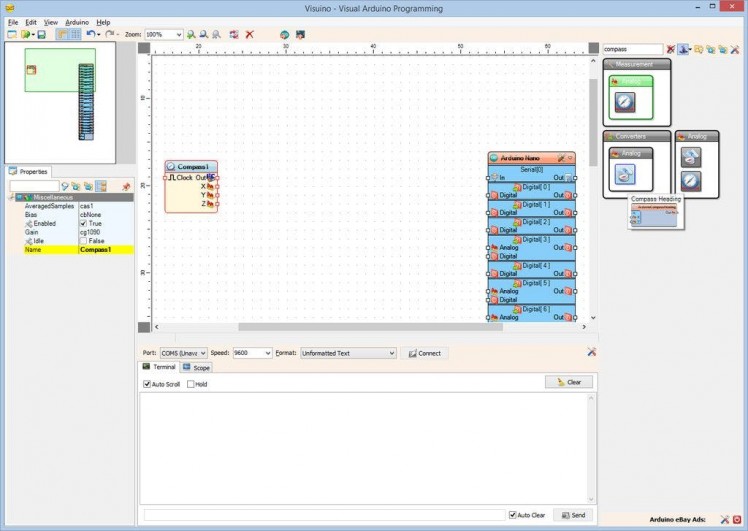Switch to the Scope tab
The width and height of the screenshot is (748, 531).
tap(197, 368)
